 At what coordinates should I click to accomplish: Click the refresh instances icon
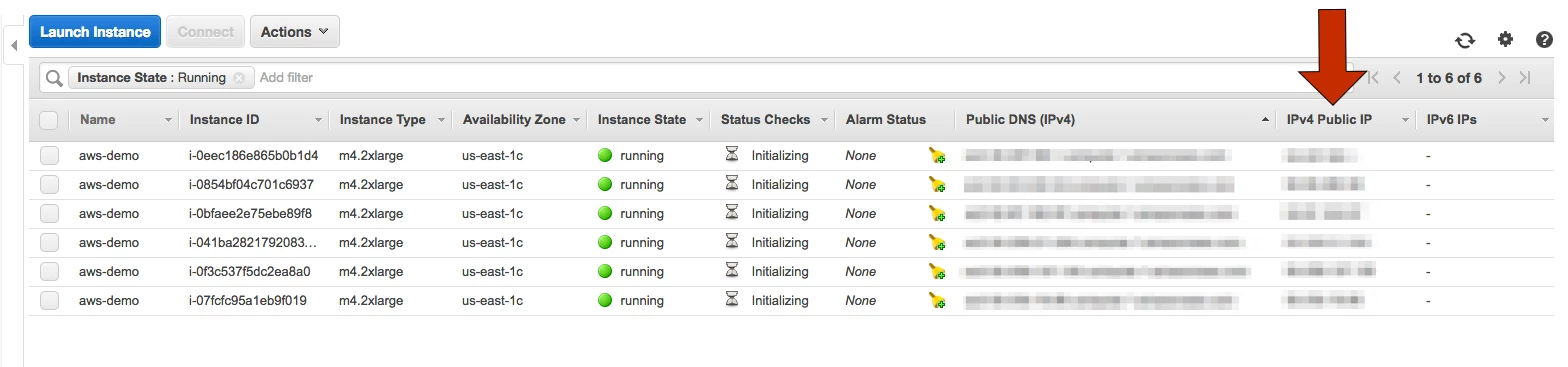click(1465, 40)
